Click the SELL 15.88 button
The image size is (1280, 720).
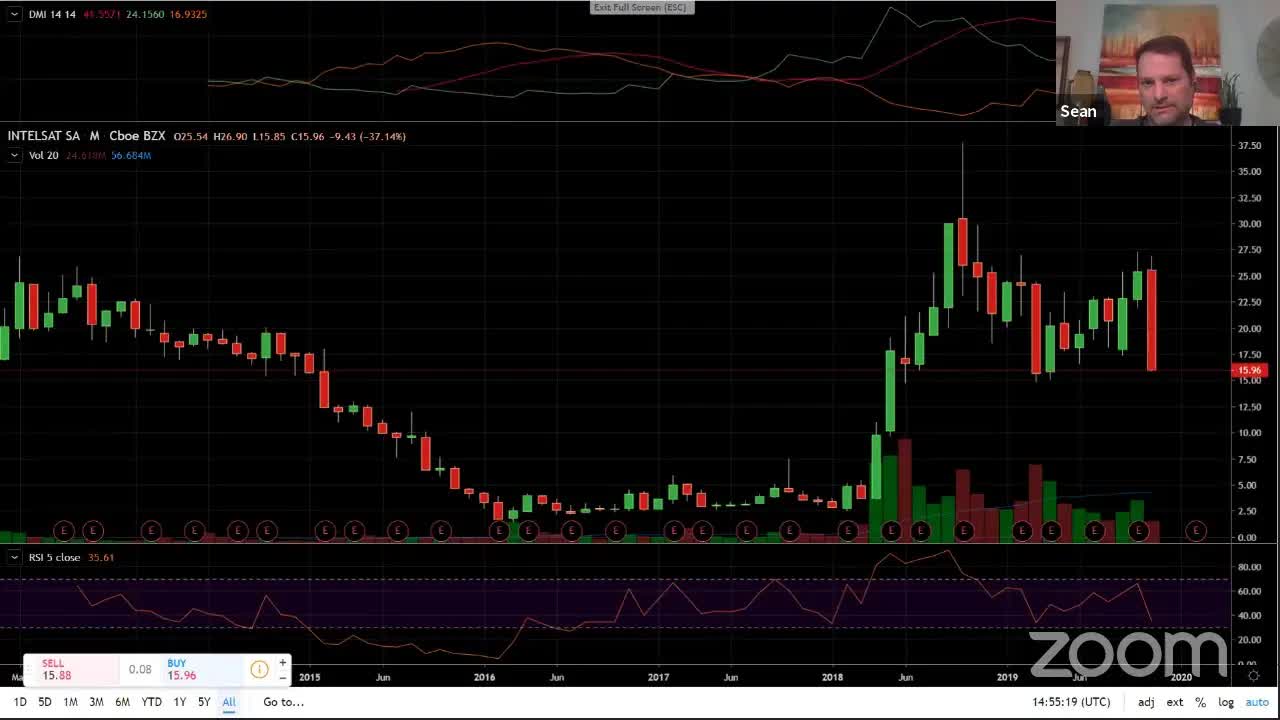coord(70,669)
